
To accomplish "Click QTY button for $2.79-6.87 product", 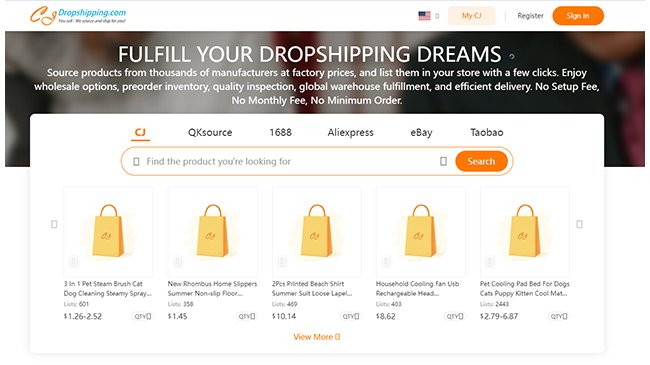I will [559, 316].
